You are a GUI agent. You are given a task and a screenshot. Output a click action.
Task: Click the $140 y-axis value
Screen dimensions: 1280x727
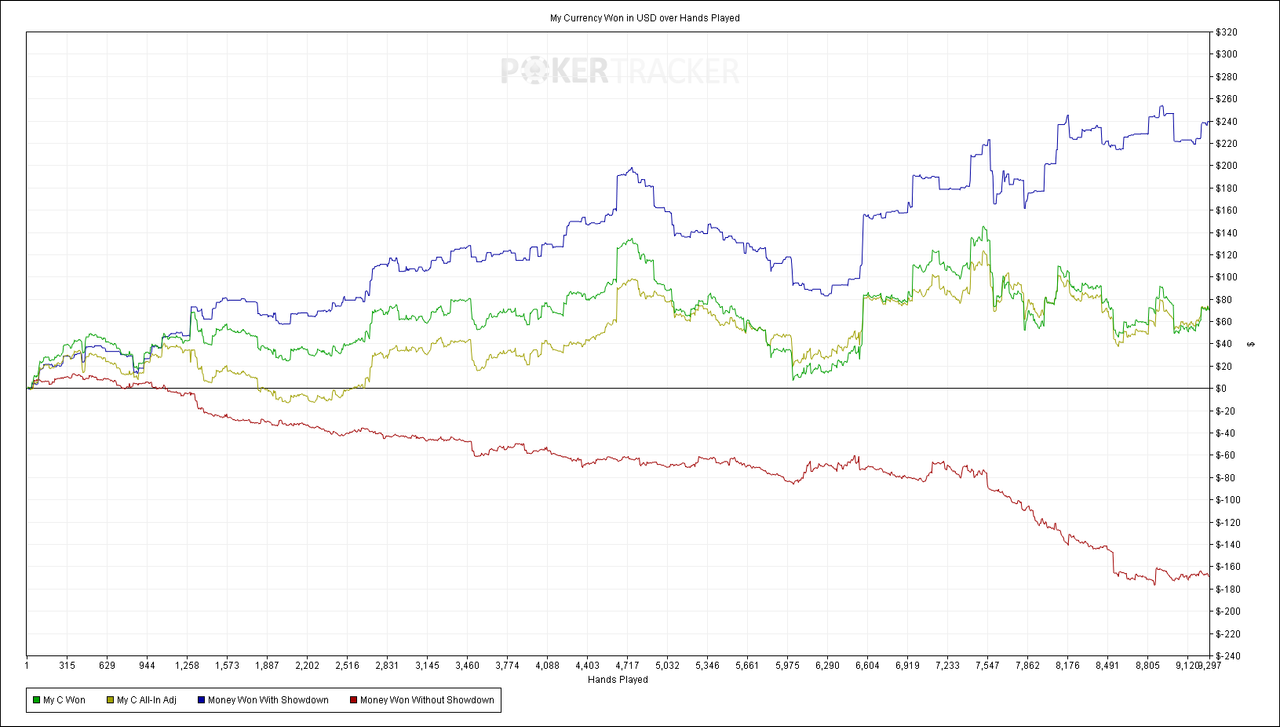(1225, 233)
